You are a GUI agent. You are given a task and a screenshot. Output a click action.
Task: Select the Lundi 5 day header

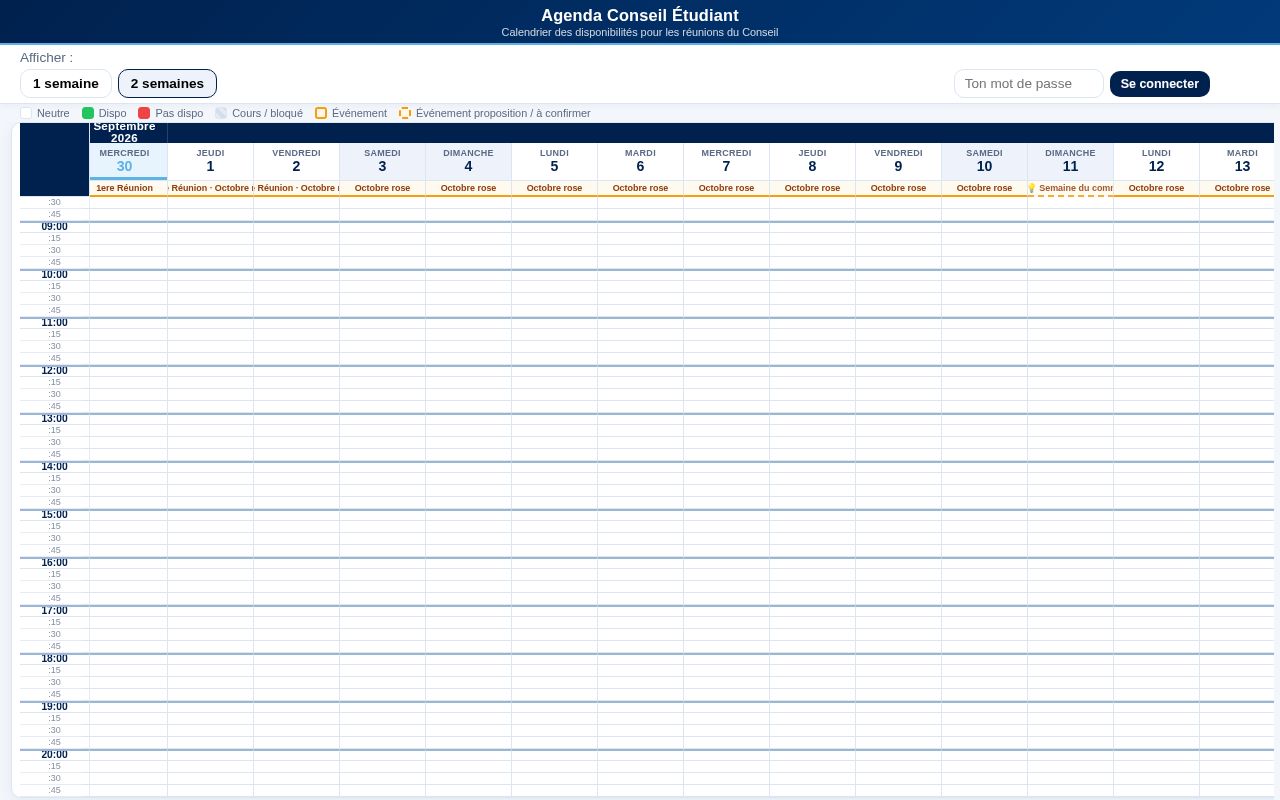(x=554, y=161)
